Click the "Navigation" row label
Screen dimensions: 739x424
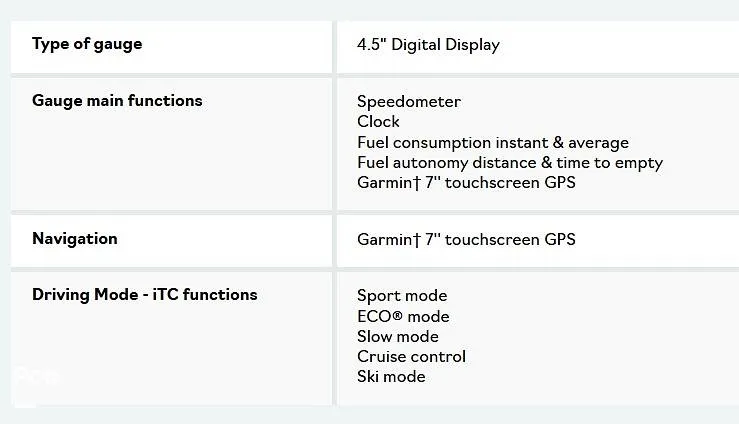tap(75, 239)
